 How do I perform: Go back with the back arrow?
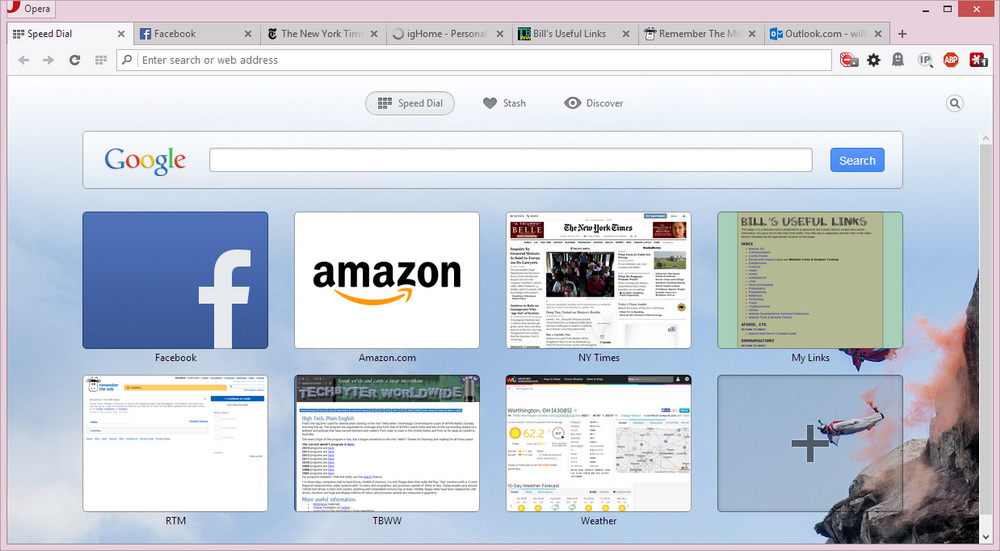pyautogui.click(x=24, y=60)
